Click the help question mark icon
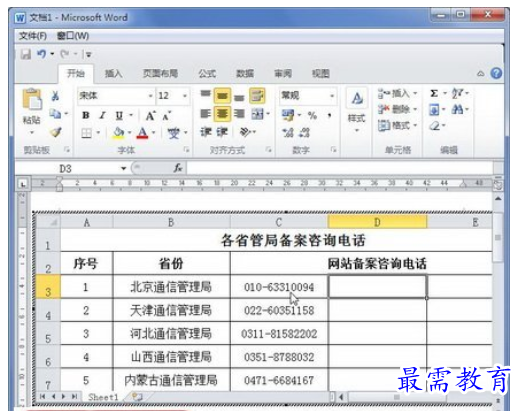Image resolution: width=519 pixels, height=411 pixels. point(496,73)
